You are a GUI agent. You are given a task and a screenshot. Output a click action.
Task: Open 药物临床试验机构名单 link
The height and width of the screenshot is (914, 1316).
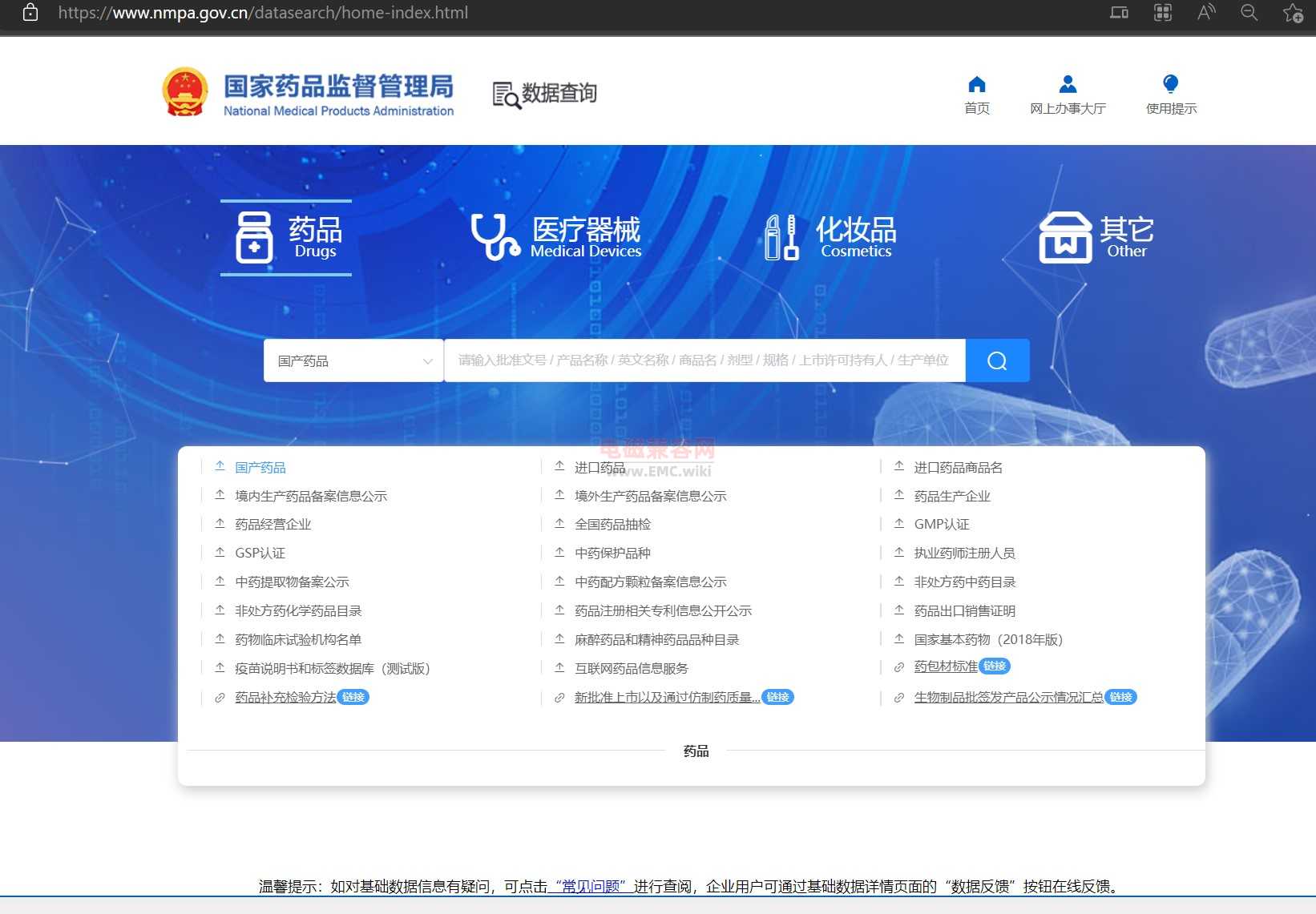click(x=298, y=639)
